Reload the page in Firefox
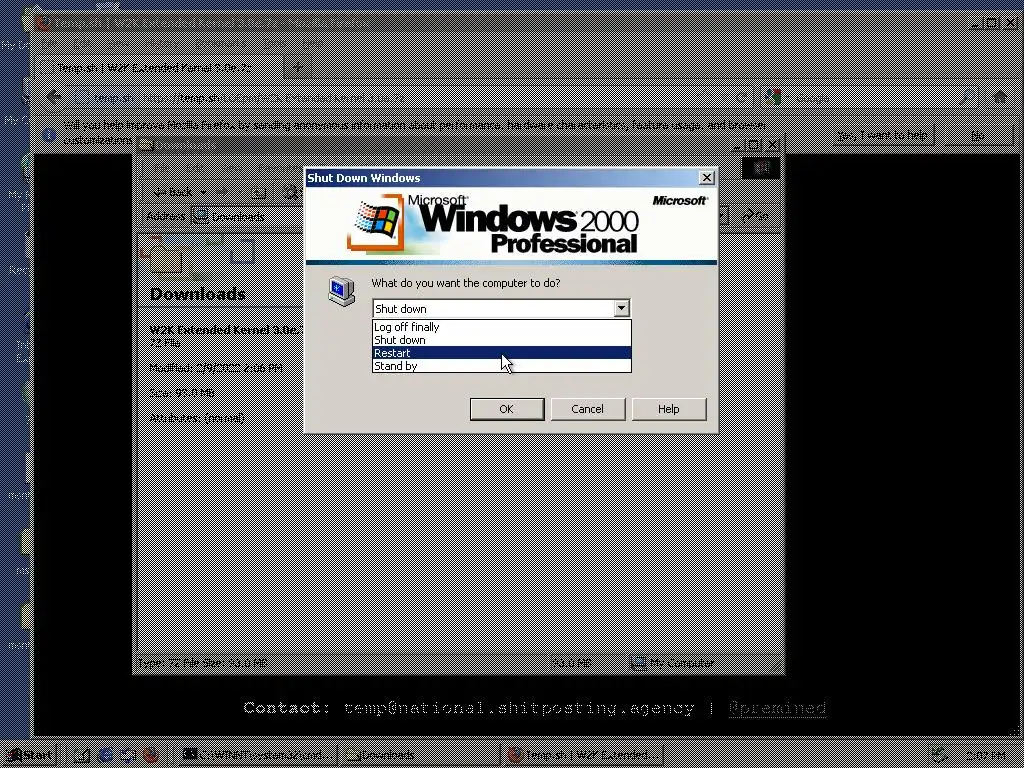The height and width of the screenshot is (768, 1024). [741, 98]
